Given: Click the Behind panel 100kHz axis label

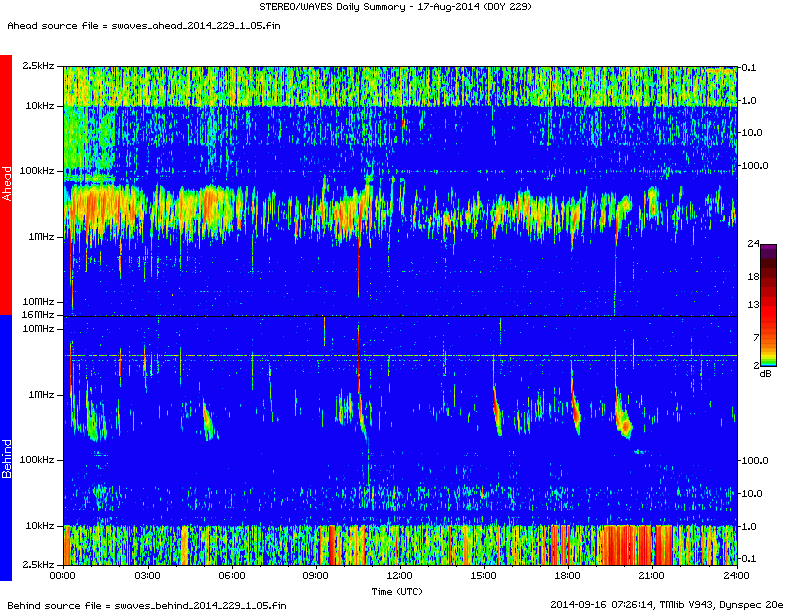Looking at the screenshot, I should [37, 460].
